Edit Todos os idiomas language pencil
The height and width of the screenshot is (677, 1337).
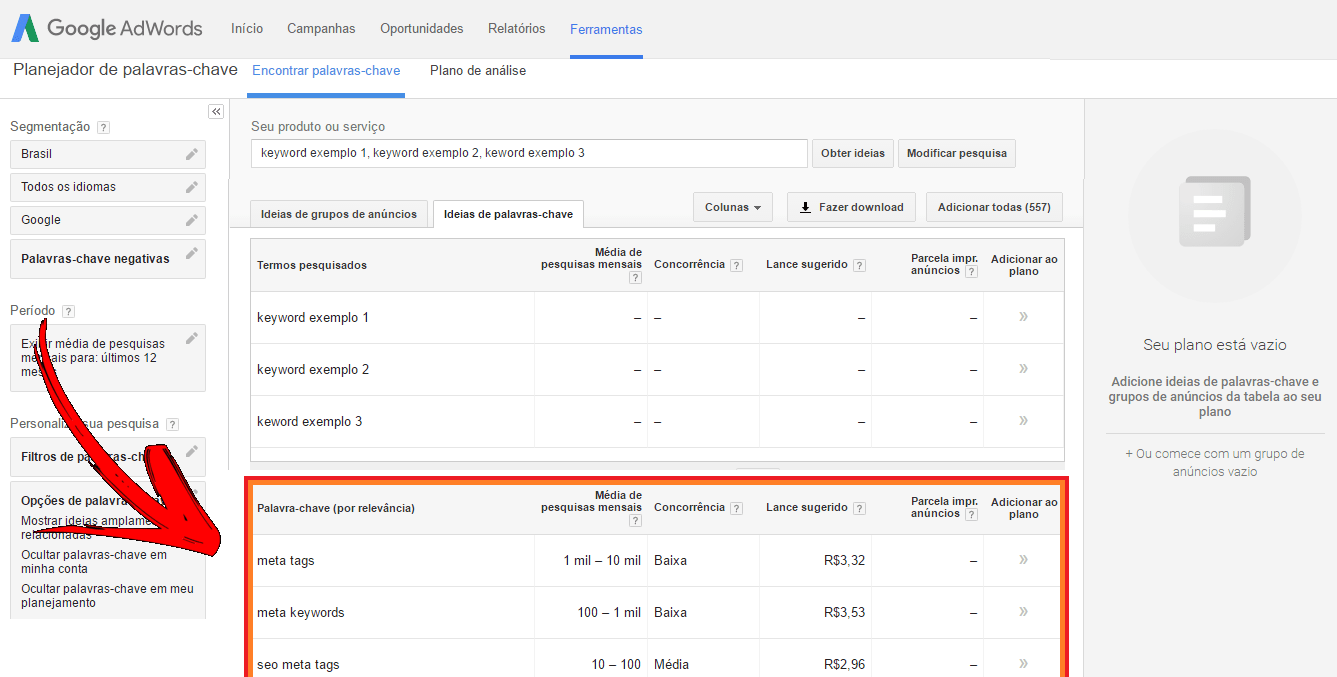[x=192, y=187]
